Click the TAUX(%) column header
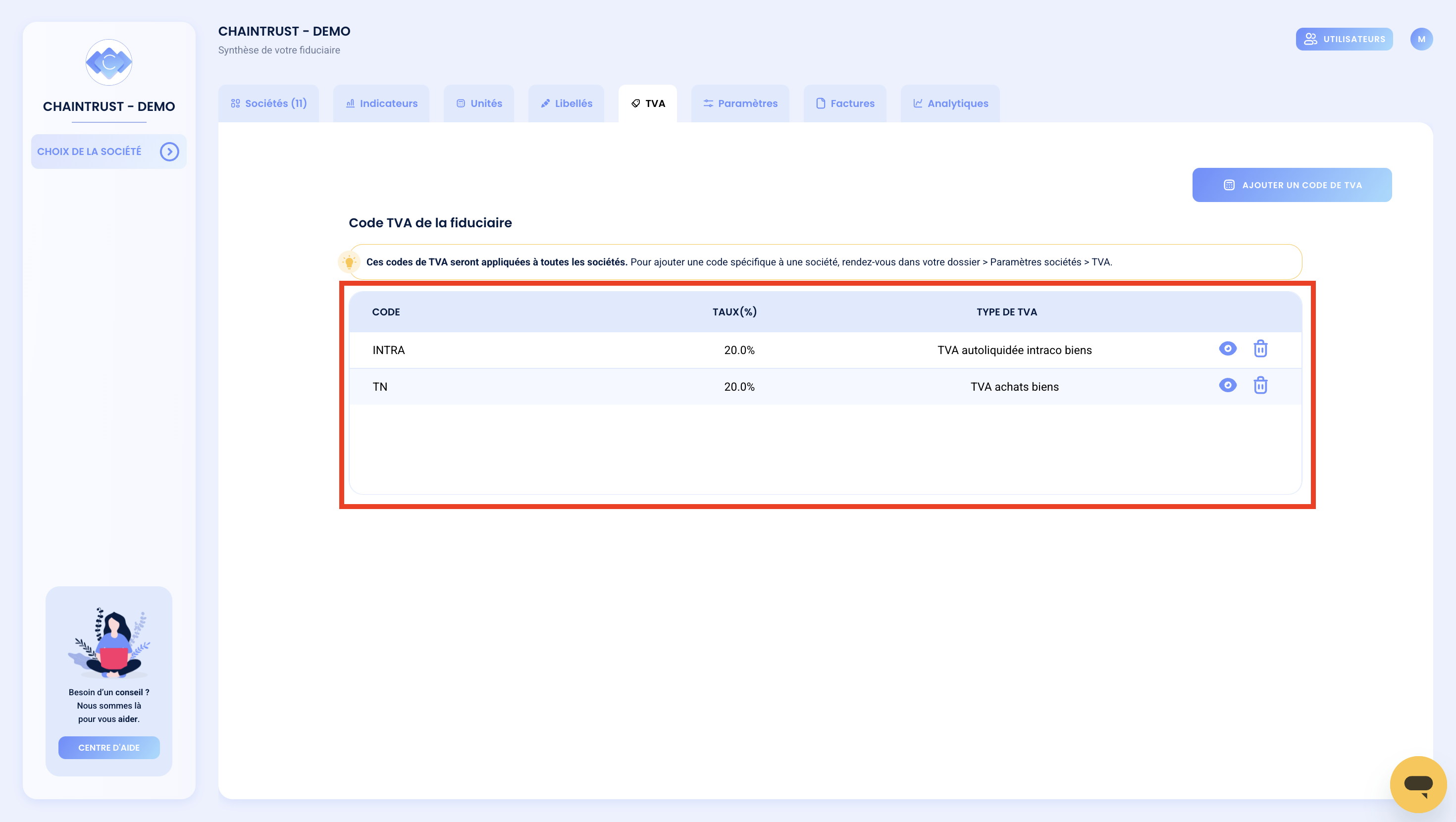This screenshot has height=822, width=1456. click(734, 312)
